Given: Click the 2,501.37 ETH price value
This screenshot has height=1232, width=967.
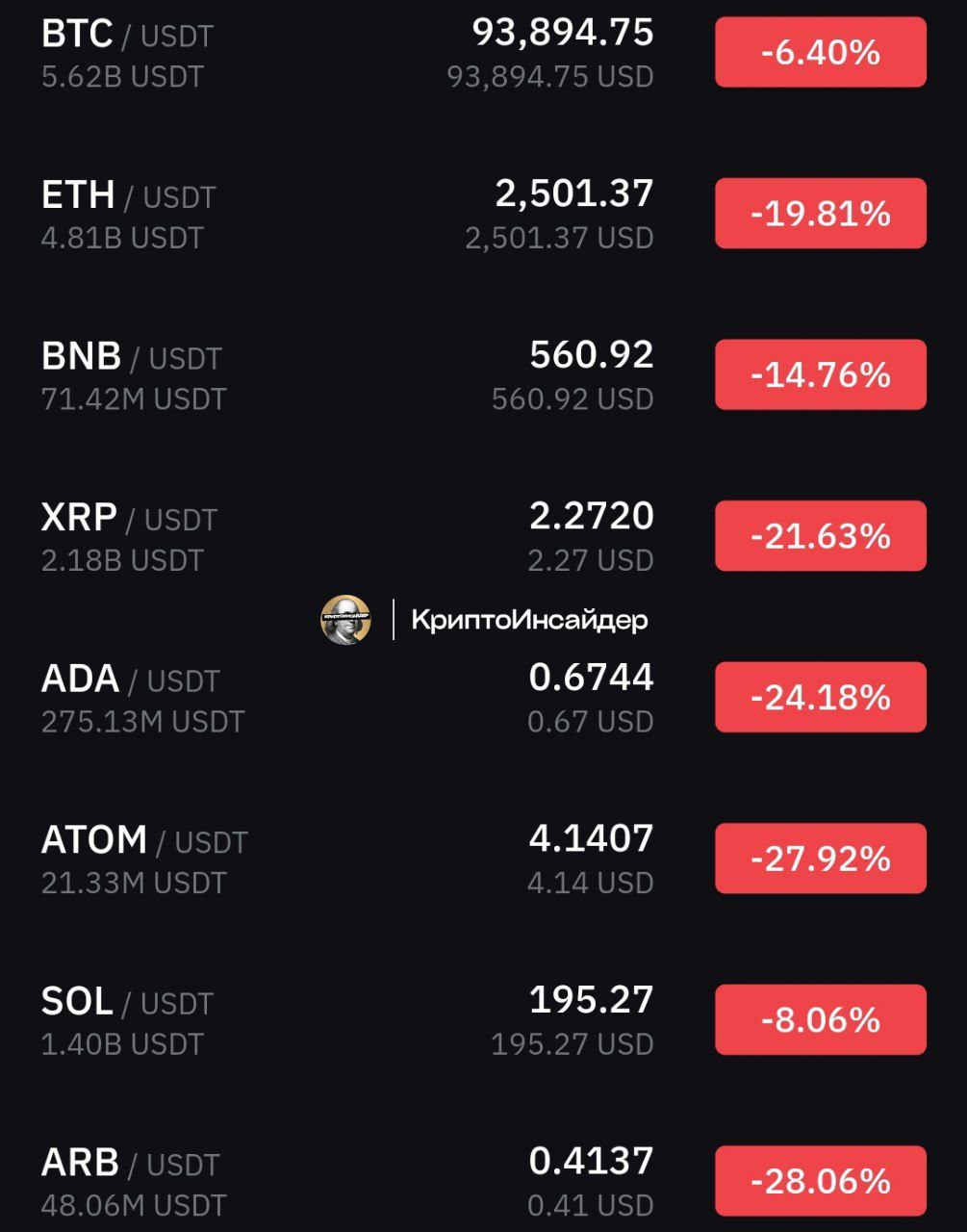Looking at the screenshot, I should click(574, 194).
